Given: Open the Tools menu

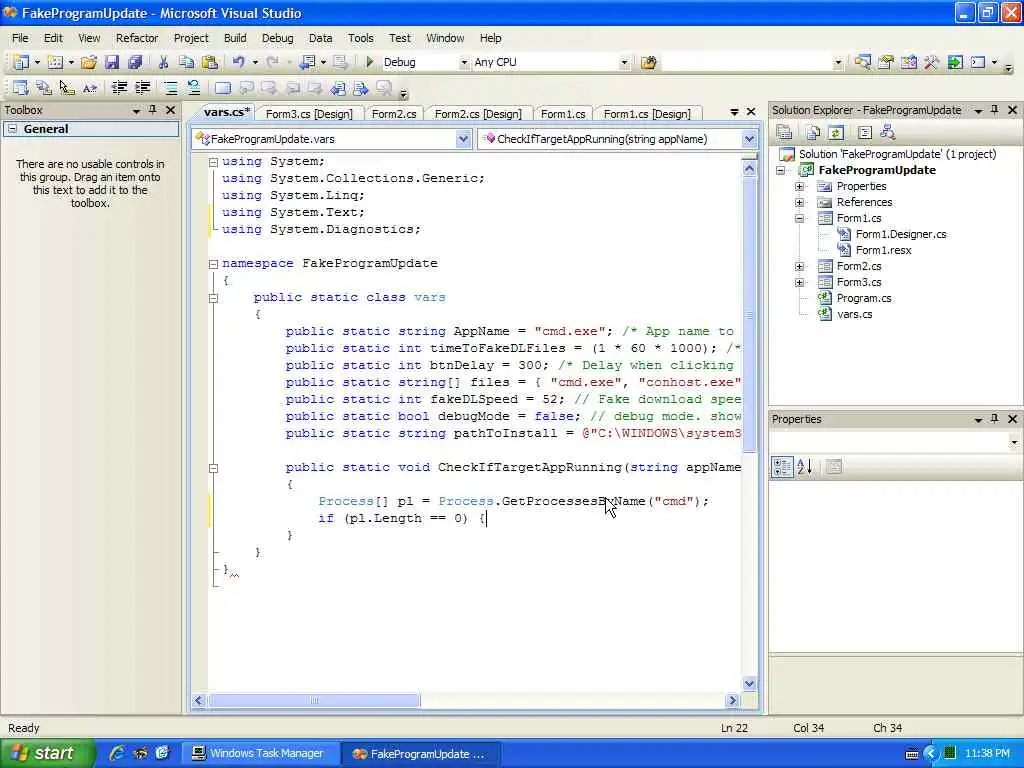Looking at the screenshot, I should coord(360,38).
